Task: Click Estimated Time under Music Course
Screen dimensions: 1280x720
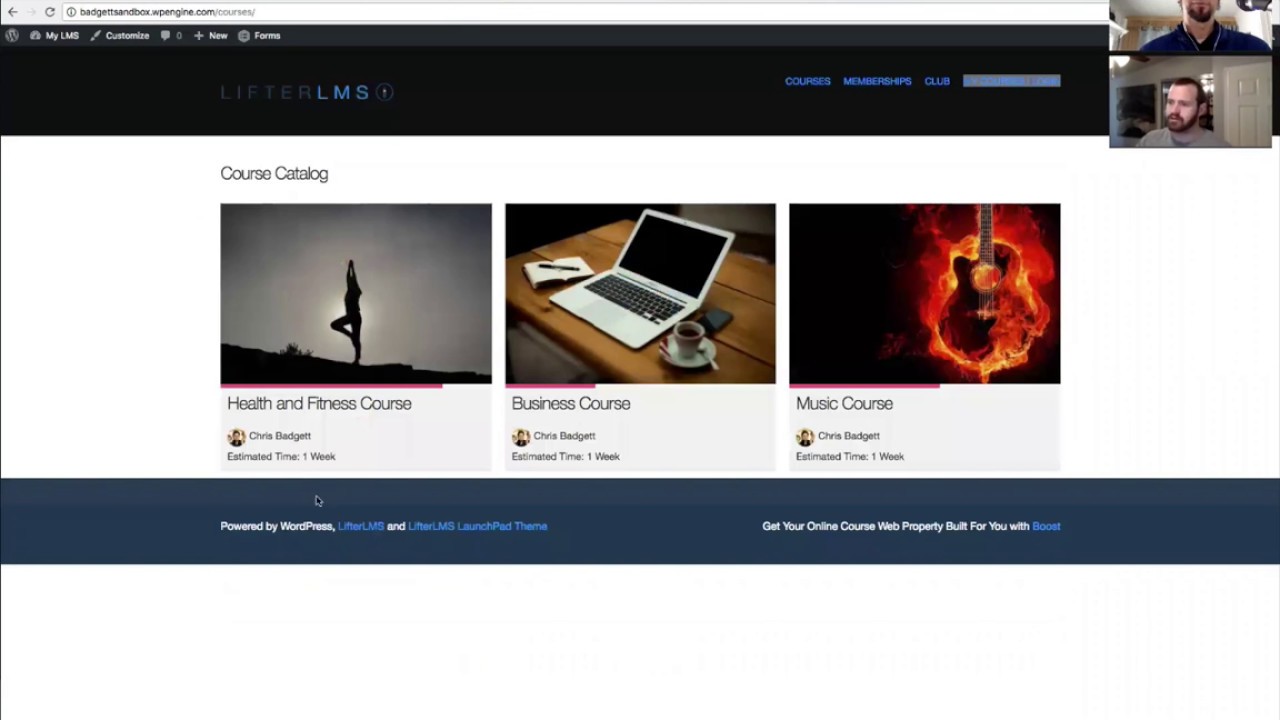Action: click(850, 456)
